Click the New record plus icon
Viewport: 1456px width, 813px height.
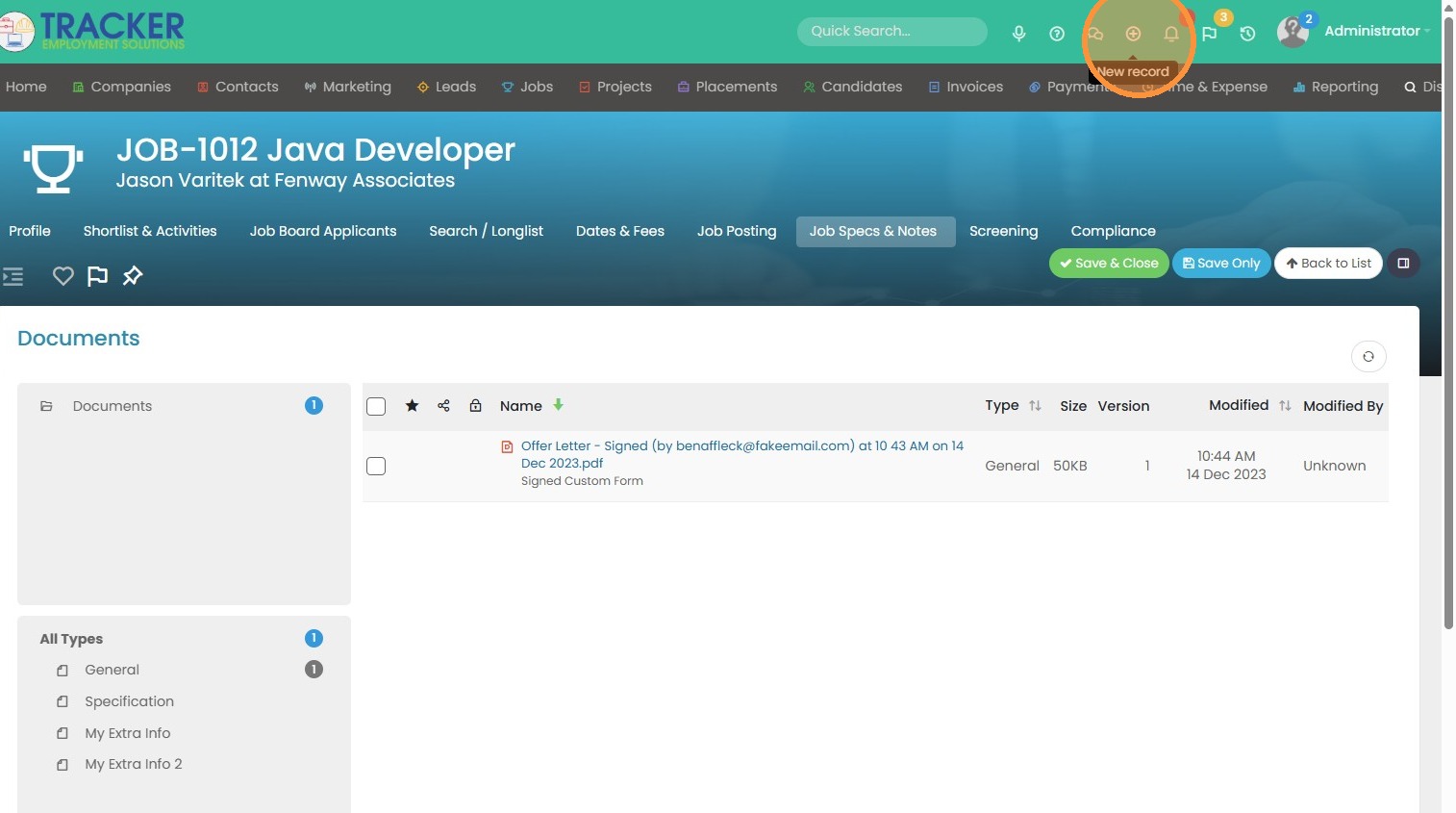pos(1133,34)
